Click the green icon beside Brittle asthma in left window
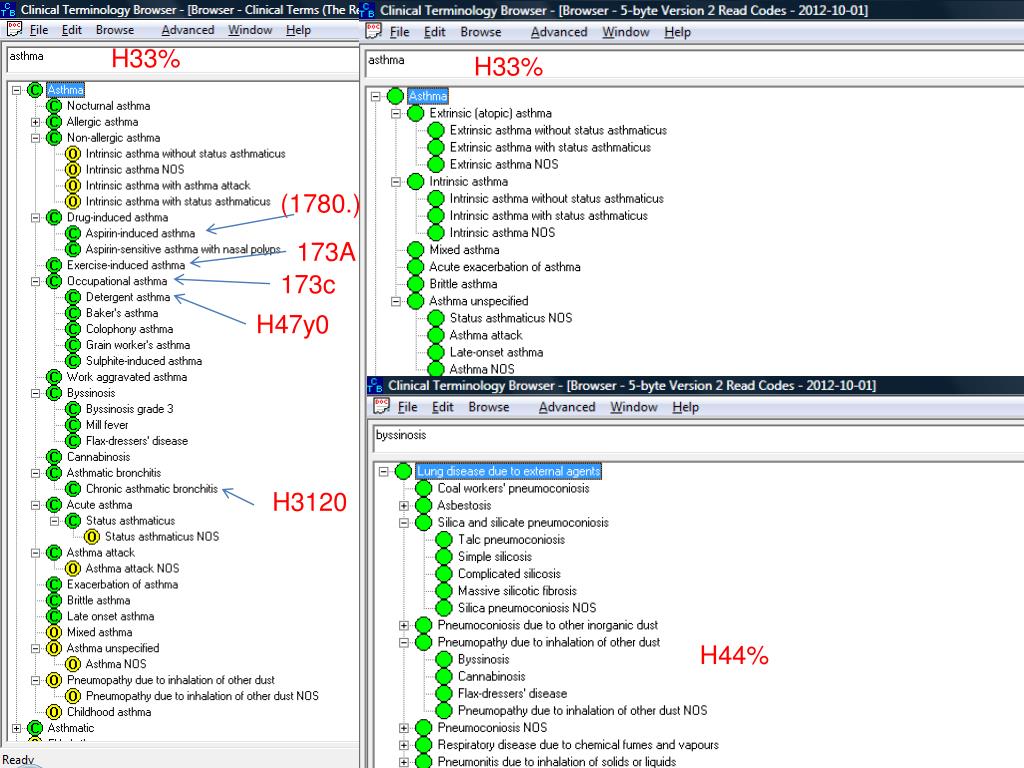 click(54, 600)
